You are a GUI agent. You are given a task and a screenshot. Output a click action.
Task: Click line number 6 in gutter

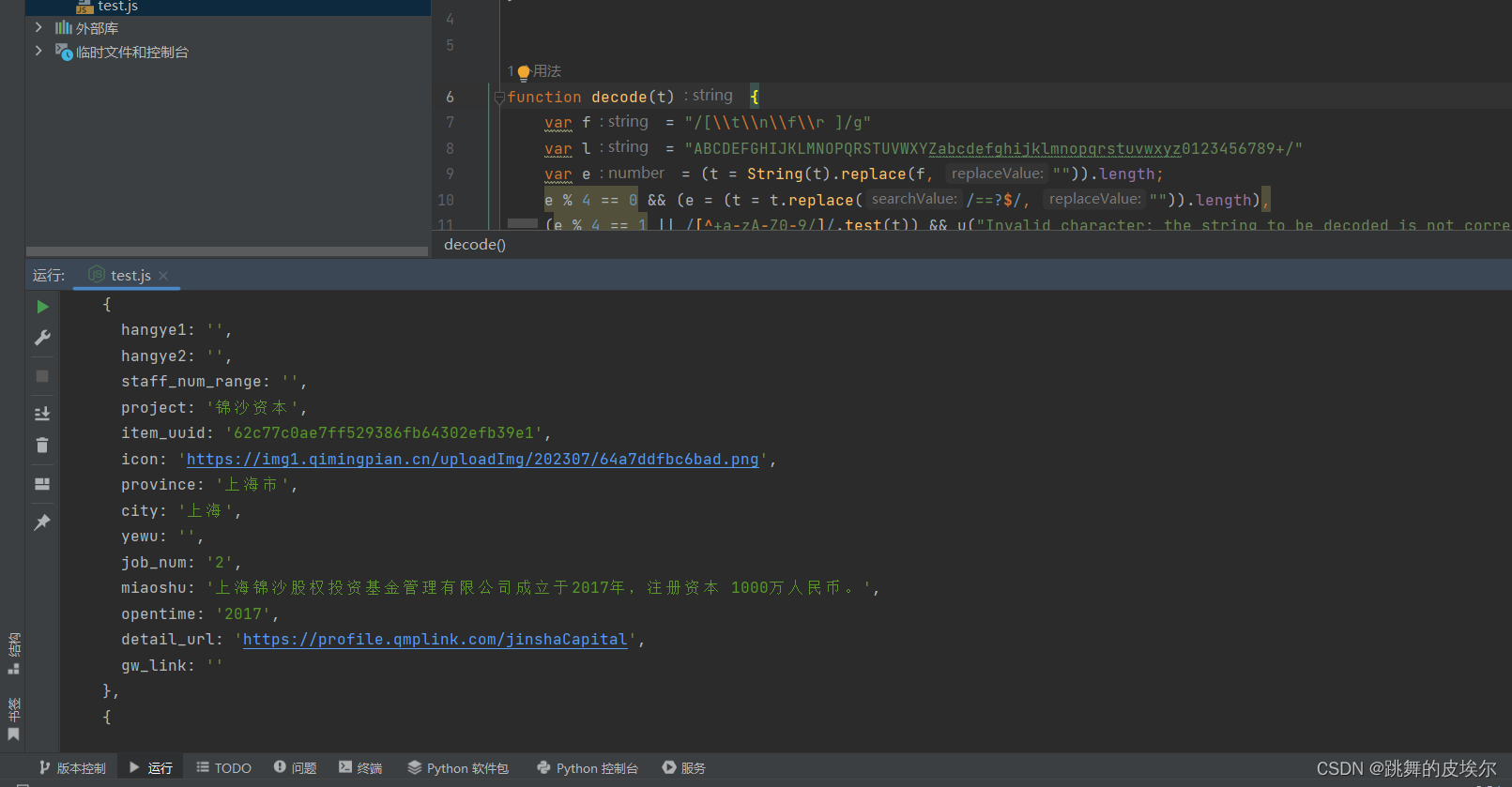[450, 97]
